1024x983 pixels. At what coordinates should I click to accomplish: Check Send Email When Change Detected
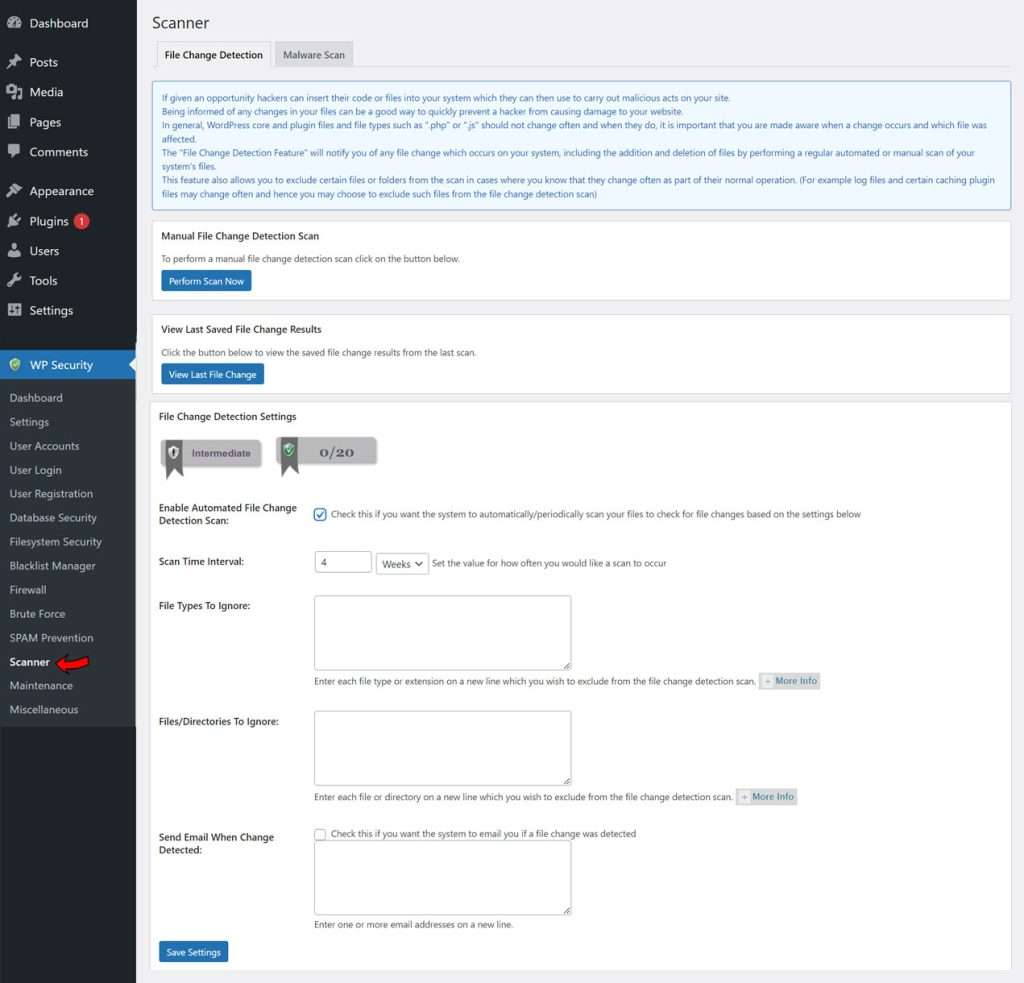pos(320,834)
